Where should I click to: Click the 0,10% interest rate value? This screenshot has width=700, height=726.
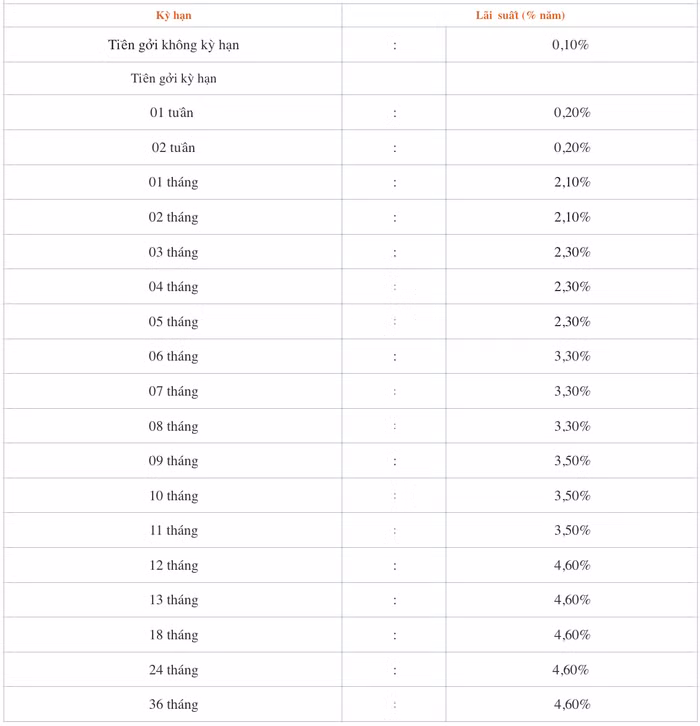pos(571,45)
